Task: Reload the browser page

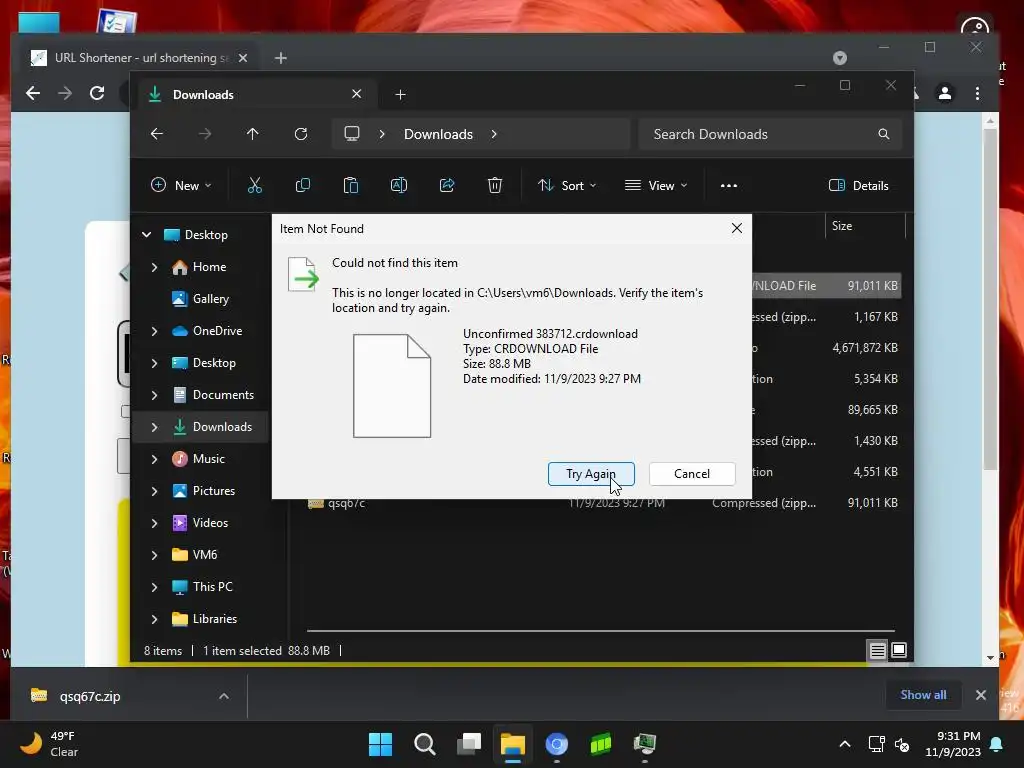Action: tap(97, 93)
